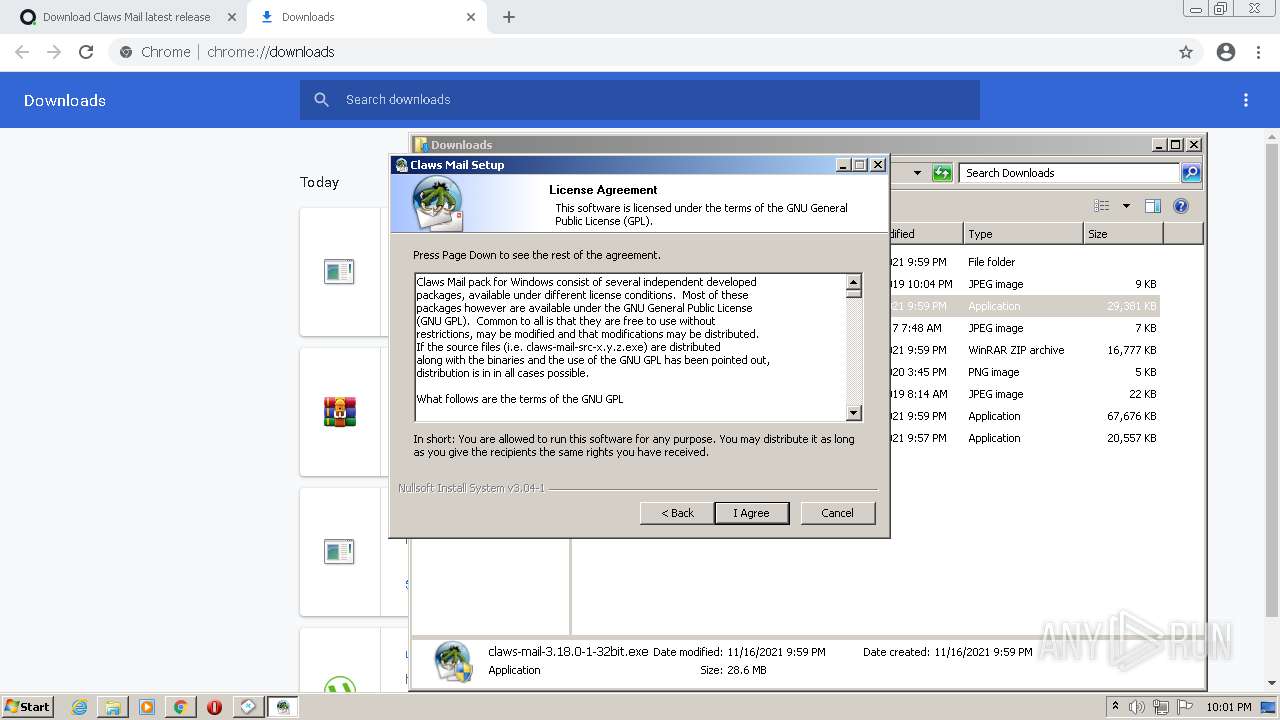This screenshot has width=1280, height=720.
Task: Sort Explorer files by Type column
Action: click(x=1023, y=234)
